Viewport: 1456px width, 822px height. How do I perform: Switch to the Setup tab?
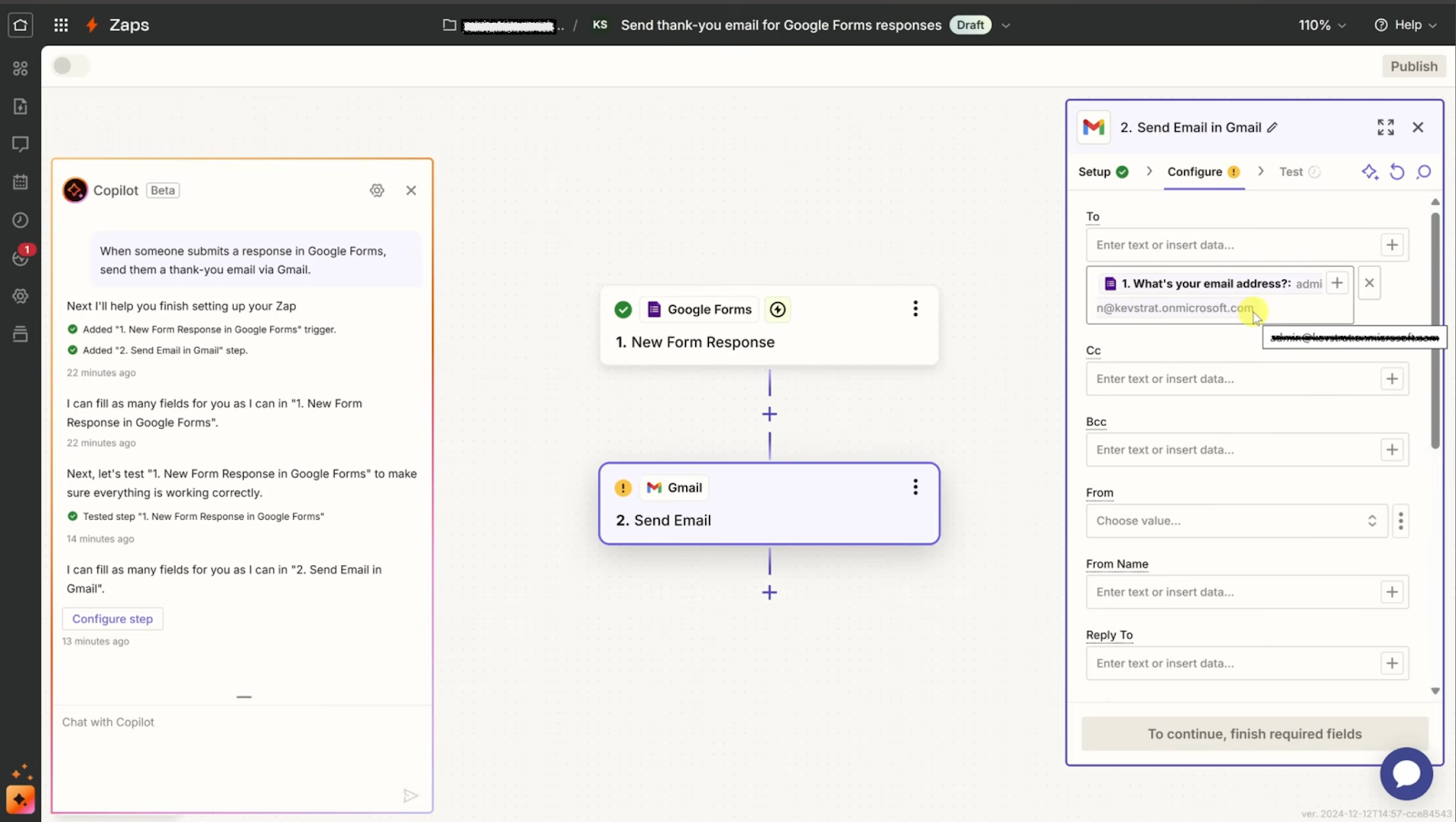(x=1103, y=172)
